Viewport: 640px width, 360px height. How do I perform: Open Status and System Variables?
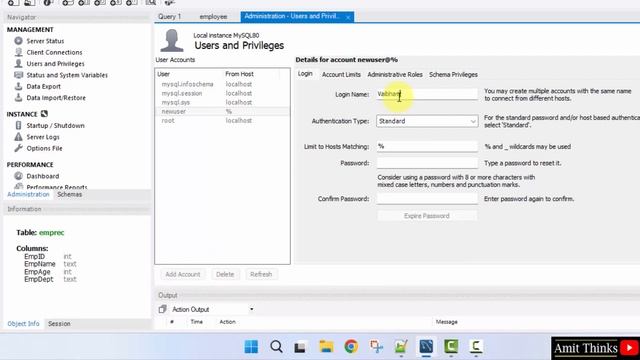click(67, 75)
